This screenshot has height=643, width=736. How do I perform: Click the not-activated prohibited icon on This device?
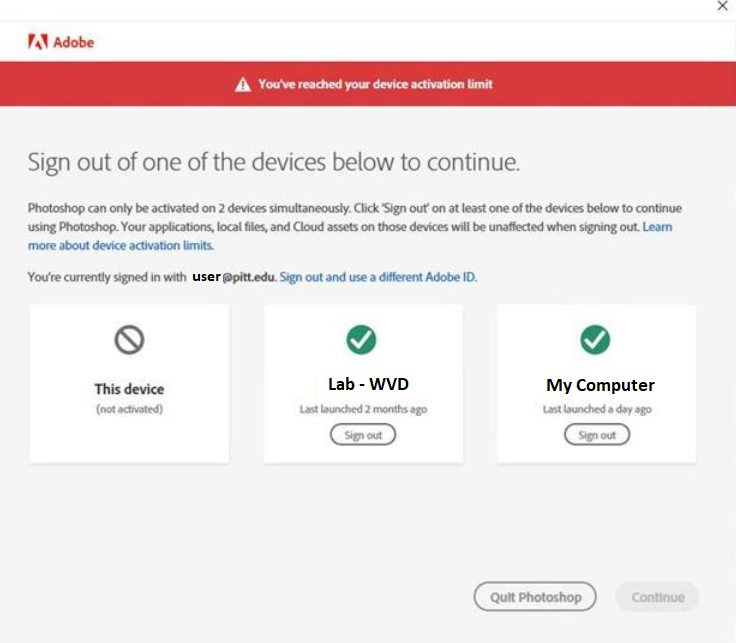[x=130, y=340]
